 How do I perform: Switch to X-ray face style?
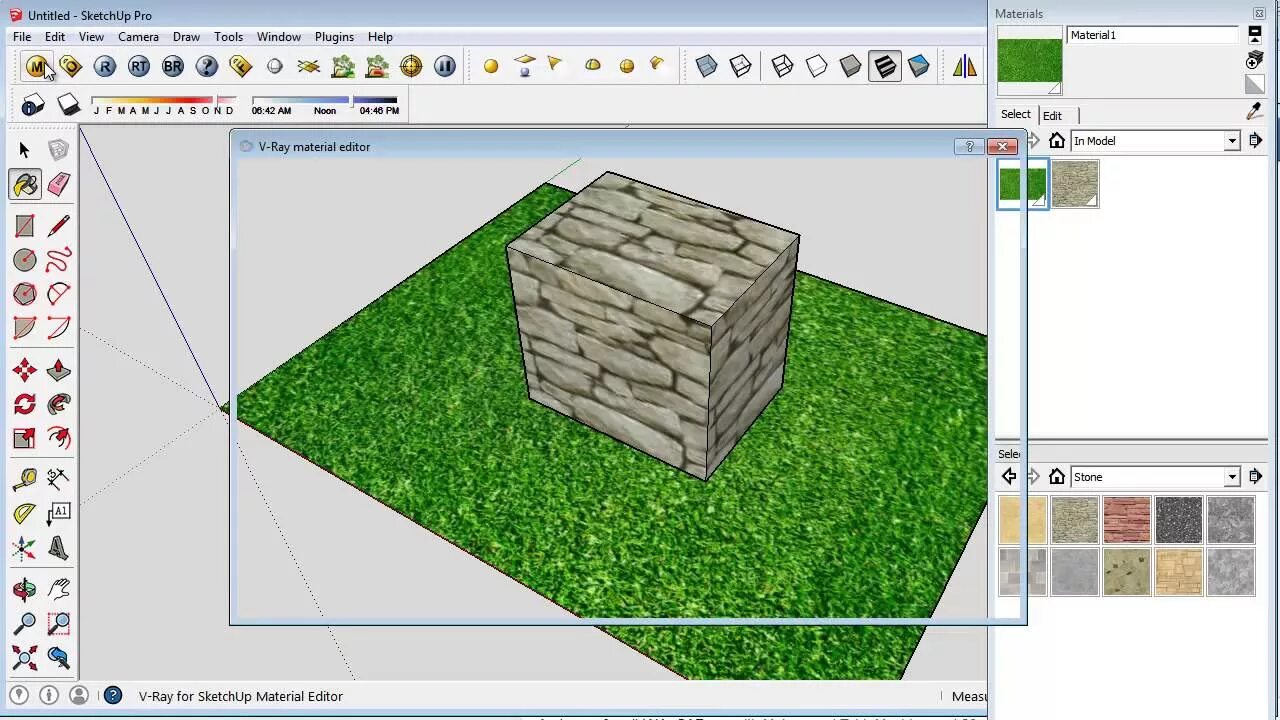(707, 67)
